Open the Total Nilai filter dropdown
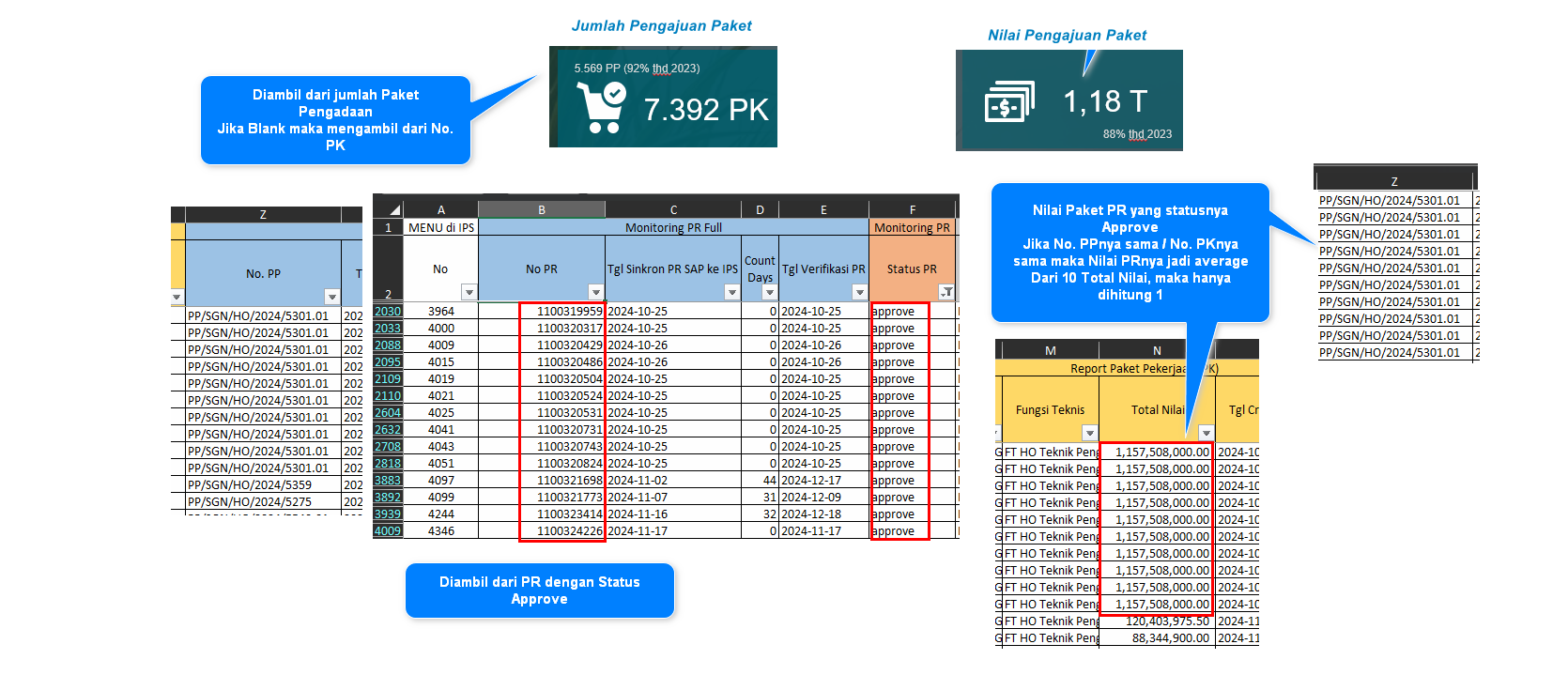The width and height of the screenshot is (1568, 675). pyautogui.click(x=1206, y=433)
